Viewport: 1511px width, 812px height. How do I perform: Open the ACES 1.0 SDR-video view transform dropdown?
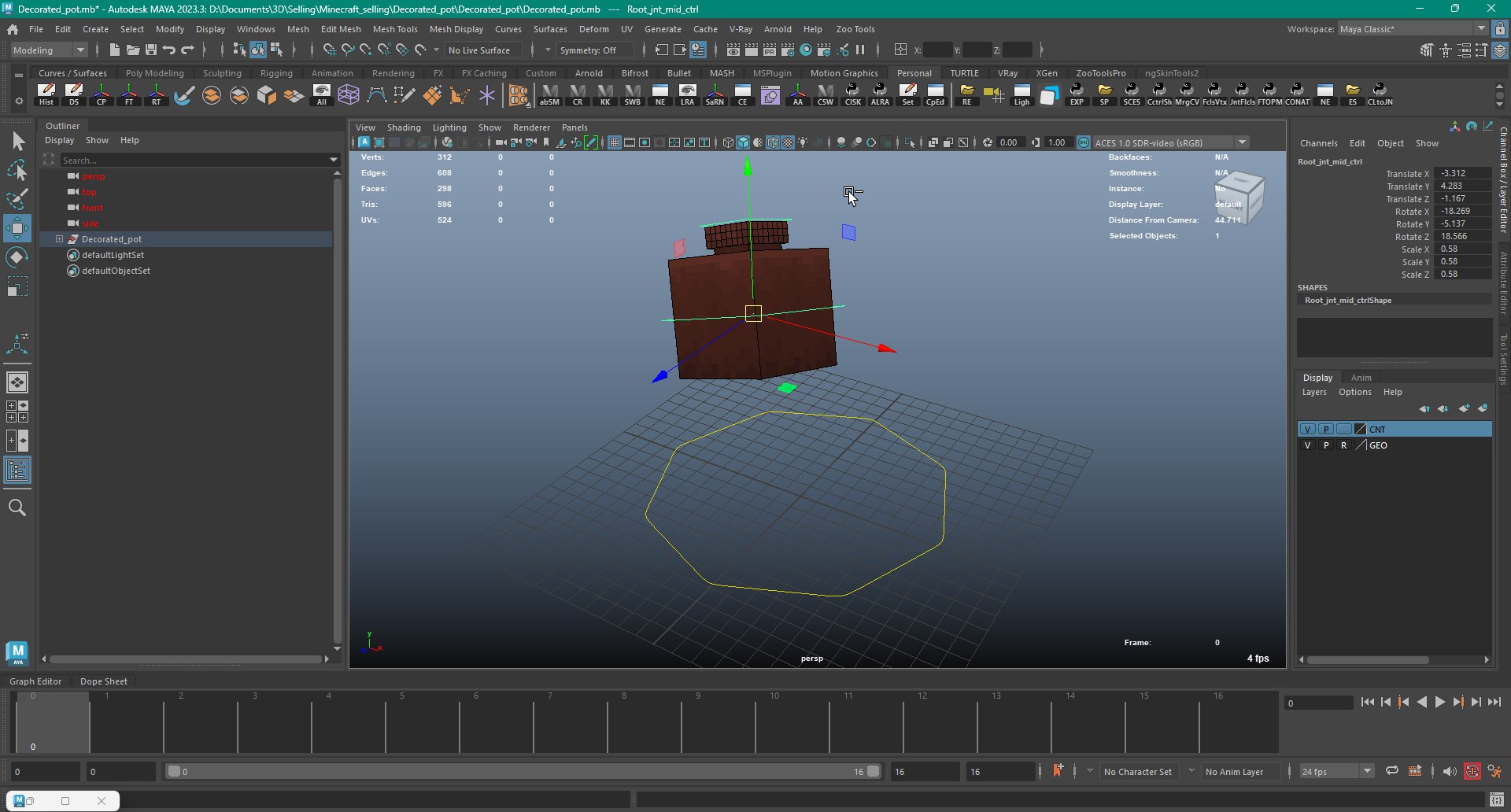point(1170,142)
